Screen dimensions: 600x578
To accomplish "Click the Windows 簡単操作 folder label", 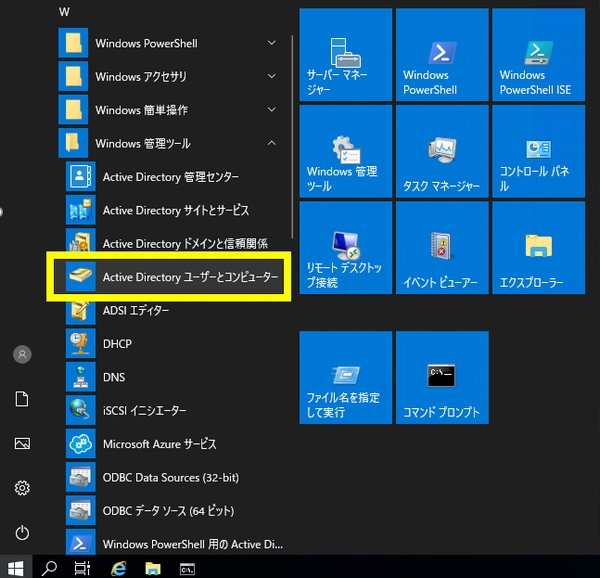I will click(x=142, y=110).
